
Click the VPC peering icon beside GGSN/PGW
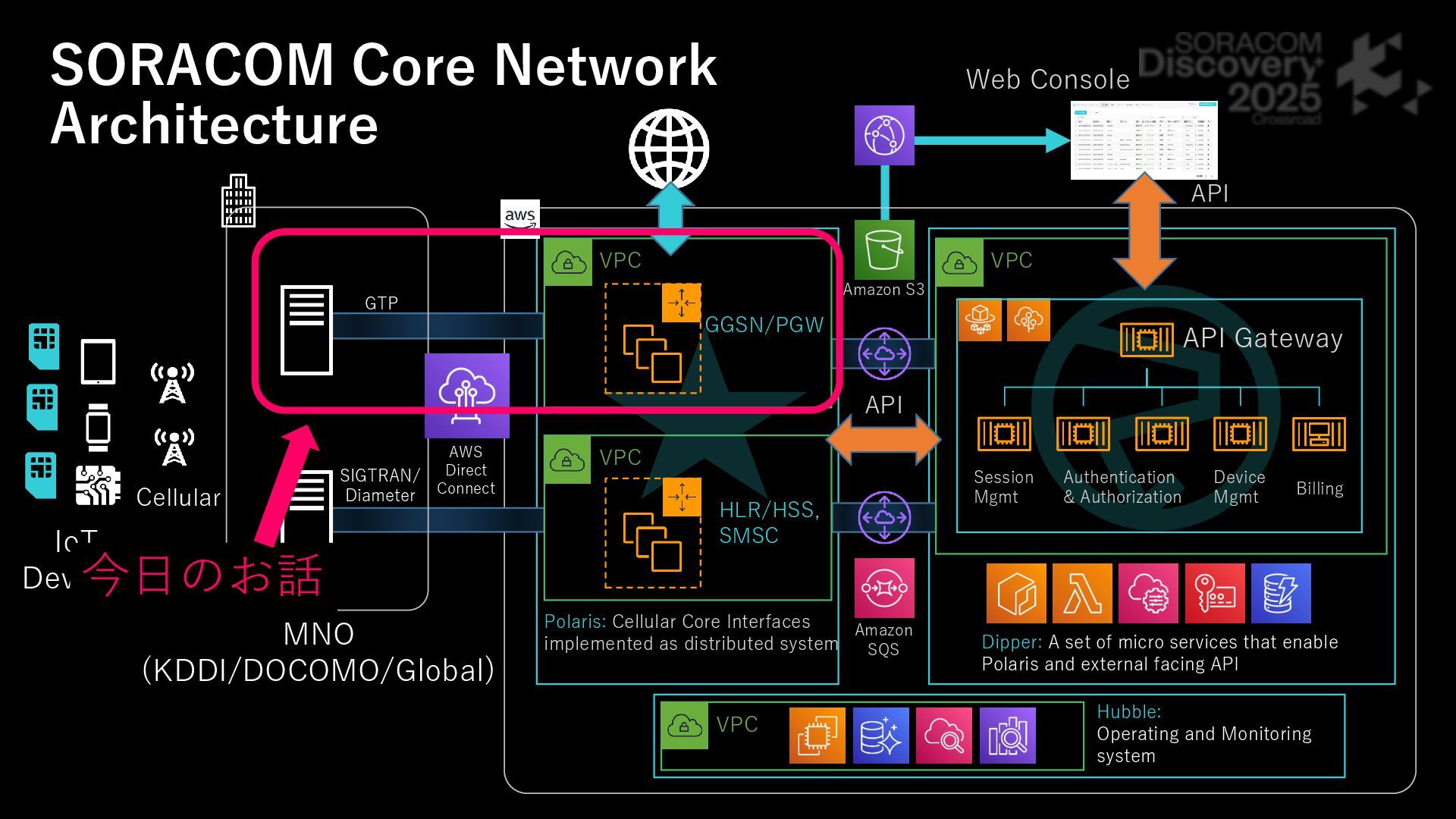coord(884,353)
